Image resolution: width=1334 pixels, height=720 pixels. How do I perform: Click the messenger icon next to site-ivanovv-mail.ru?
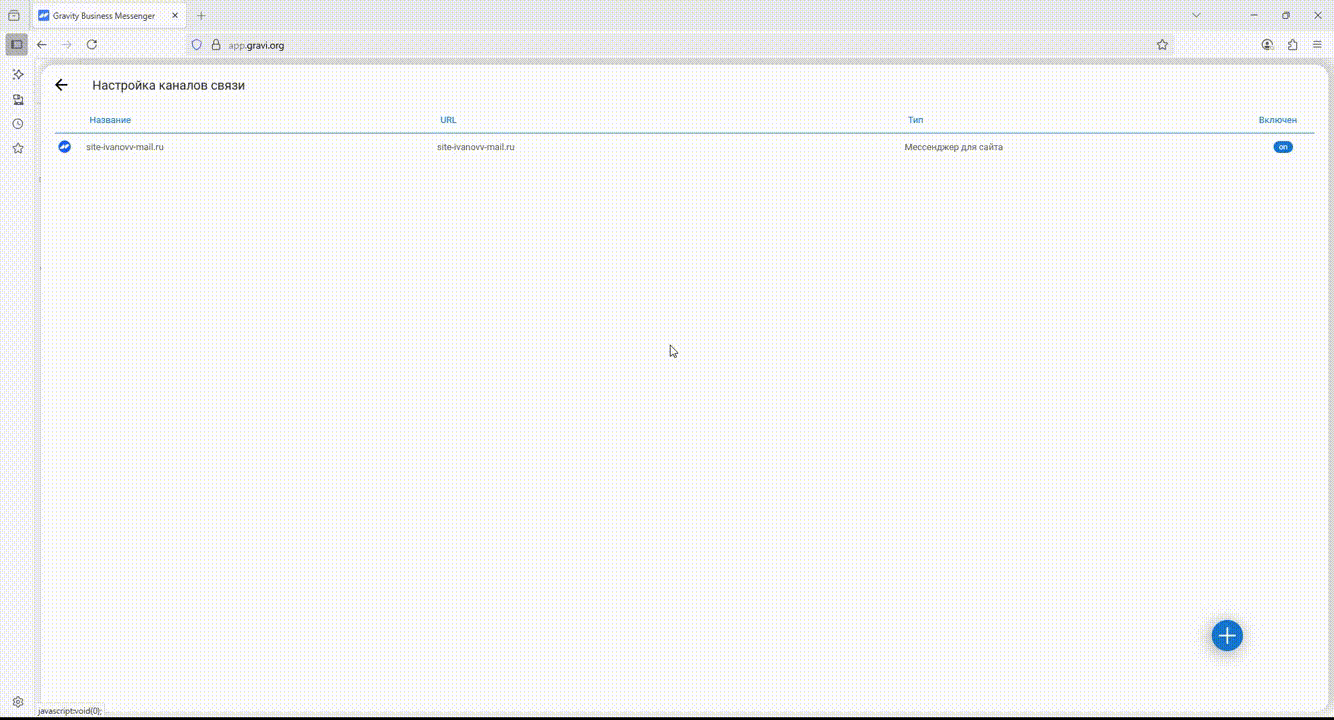[x=65, y=147]
